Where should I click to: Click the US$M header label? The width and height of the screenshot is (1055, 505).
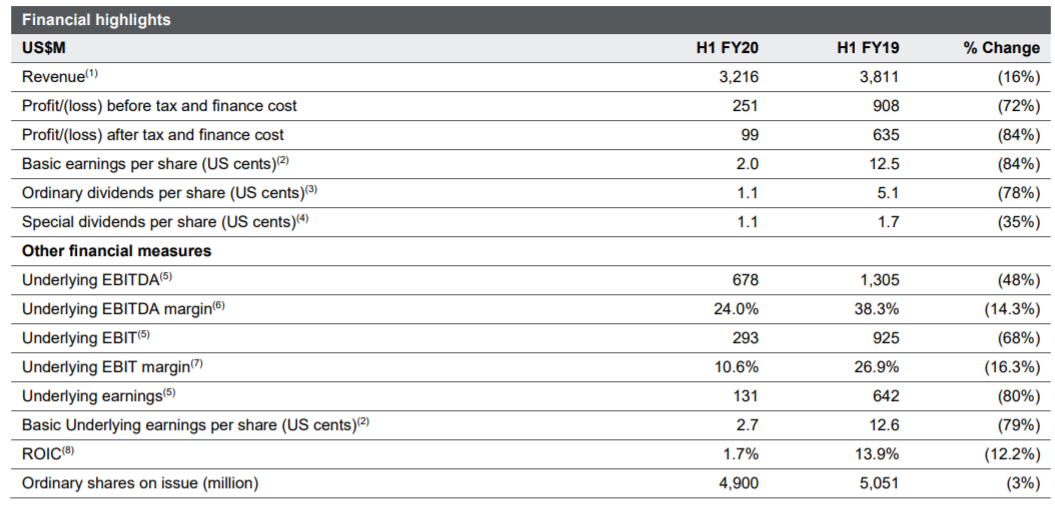[44, 48]
